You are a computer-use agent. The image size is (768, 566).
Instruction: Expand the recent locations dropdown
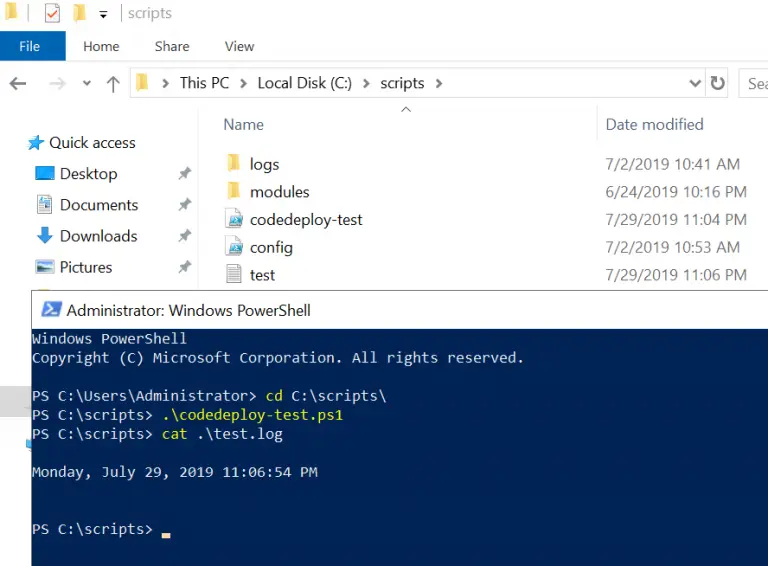[87, 83]
